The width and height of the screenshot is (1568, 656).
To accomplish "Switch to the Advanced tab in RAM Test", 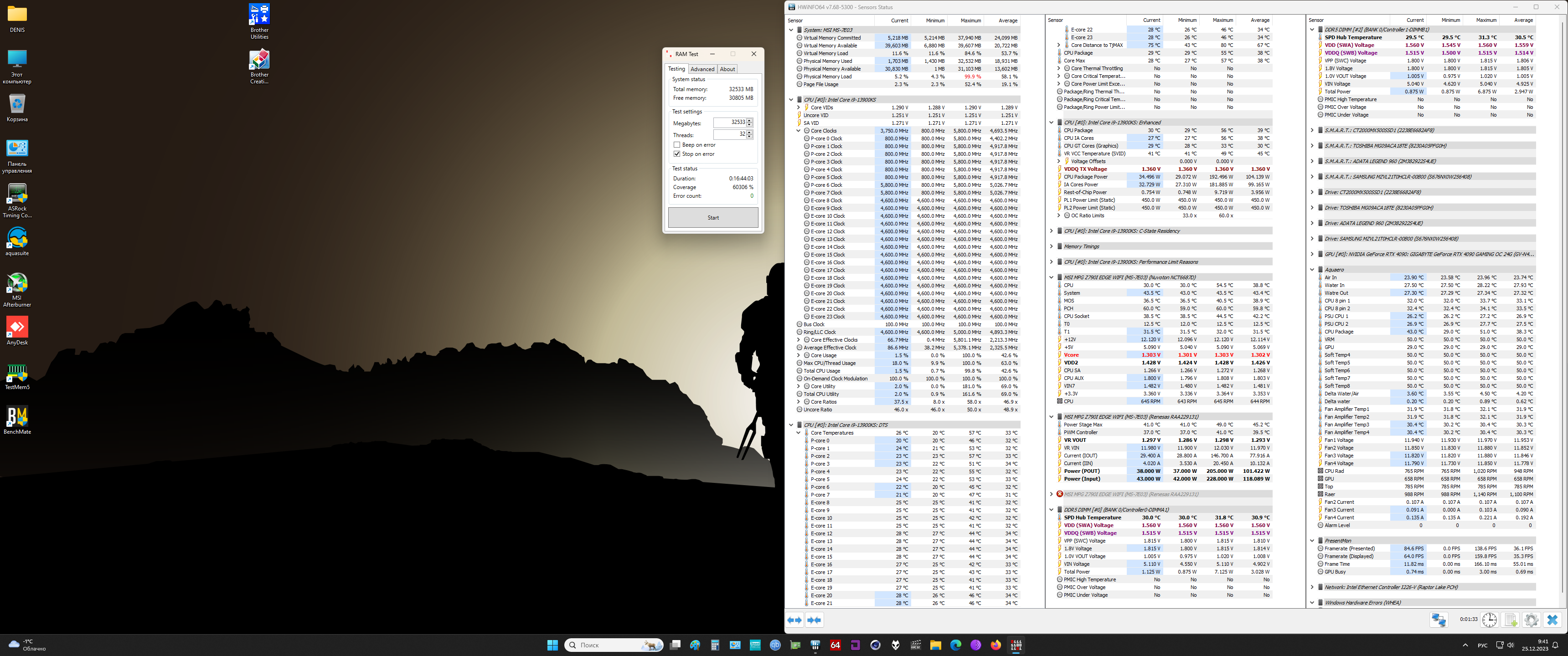I will click(x=702, y=69).
